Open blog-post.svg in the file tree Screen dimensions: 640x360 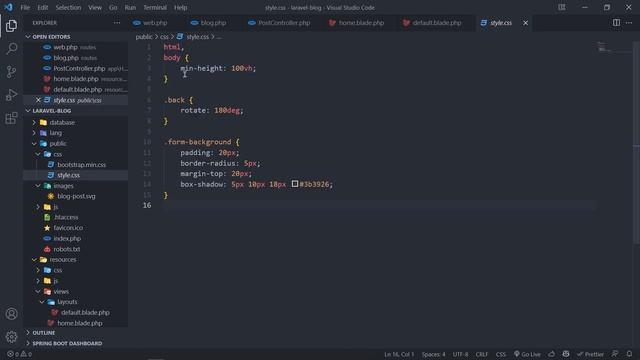click(76, 196)
